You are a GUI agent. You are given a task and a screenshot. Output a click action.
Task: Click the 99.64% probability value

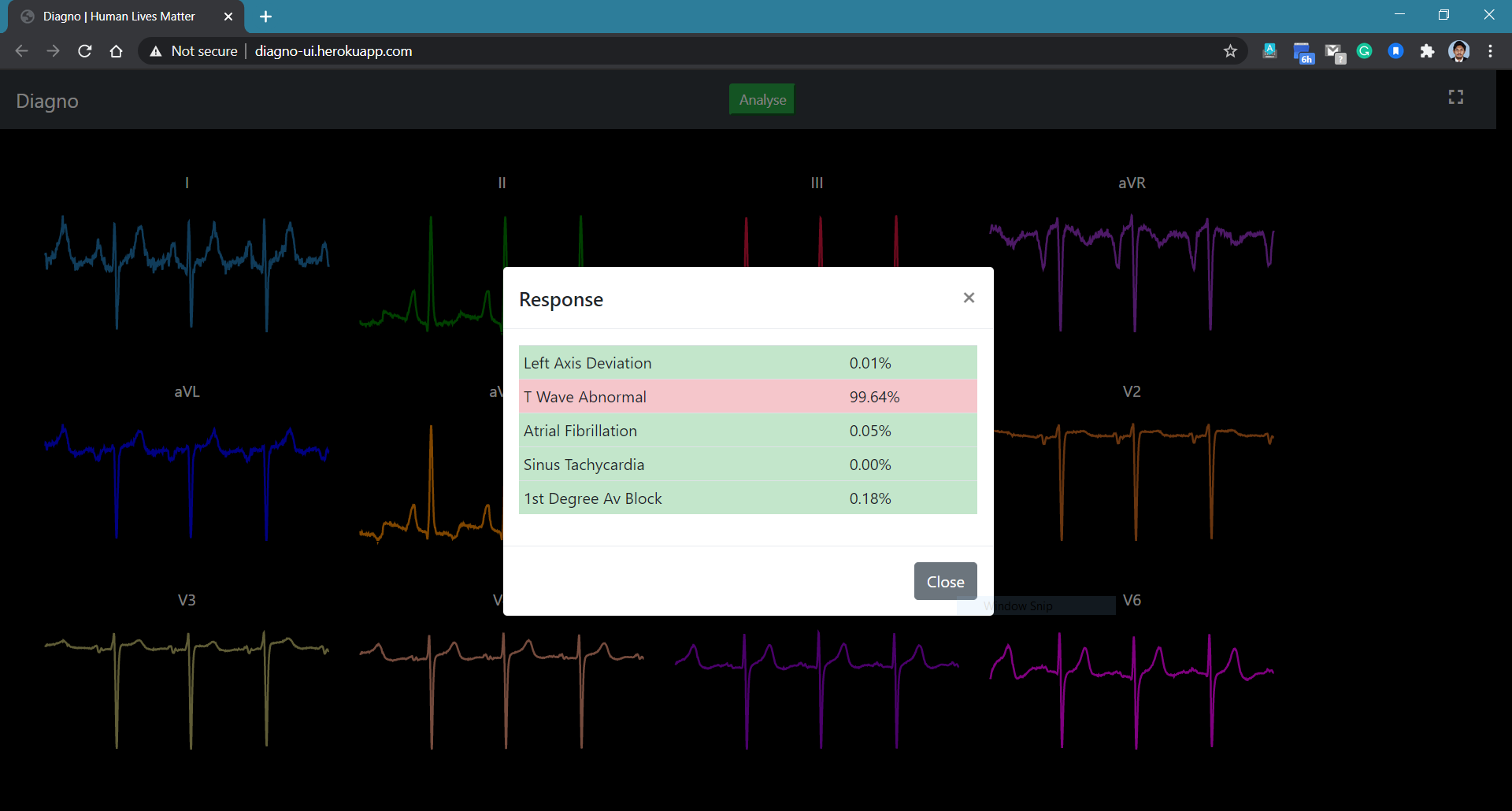click(x=874, y=397)
